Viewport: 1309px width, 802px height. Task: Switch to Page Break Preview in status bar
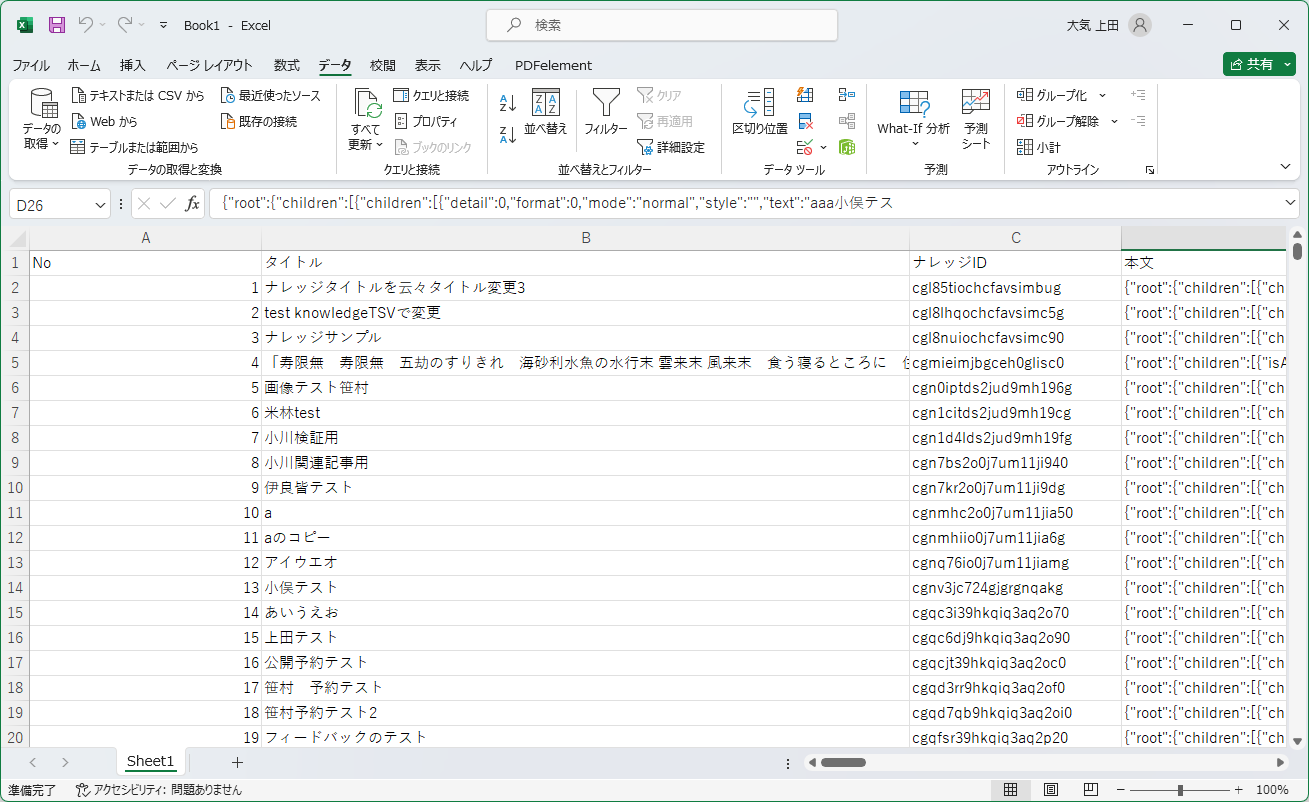(1091, 790)
